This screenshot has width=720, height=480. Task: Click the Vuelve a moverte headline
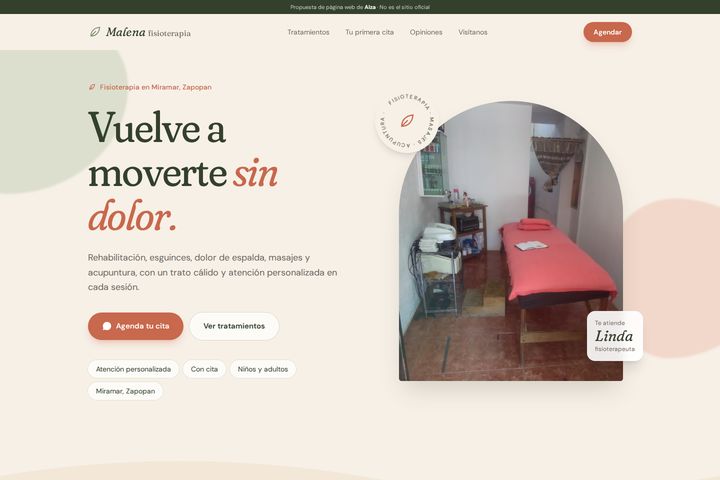[184, 171]
